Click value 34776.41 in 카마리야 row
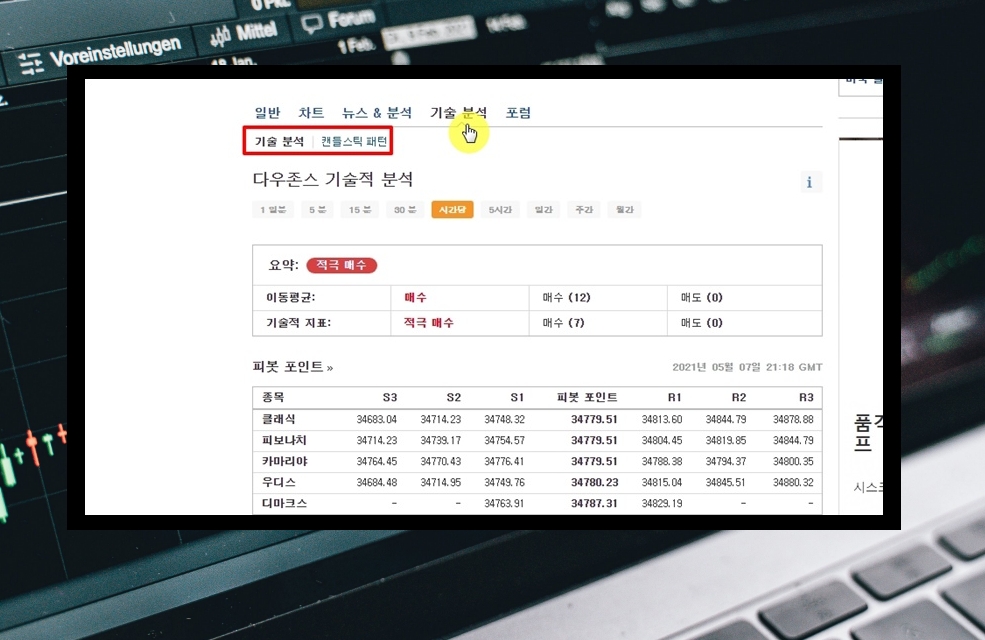Image resolution: width=985 pixels, height=640 pixels. [504, 461]
